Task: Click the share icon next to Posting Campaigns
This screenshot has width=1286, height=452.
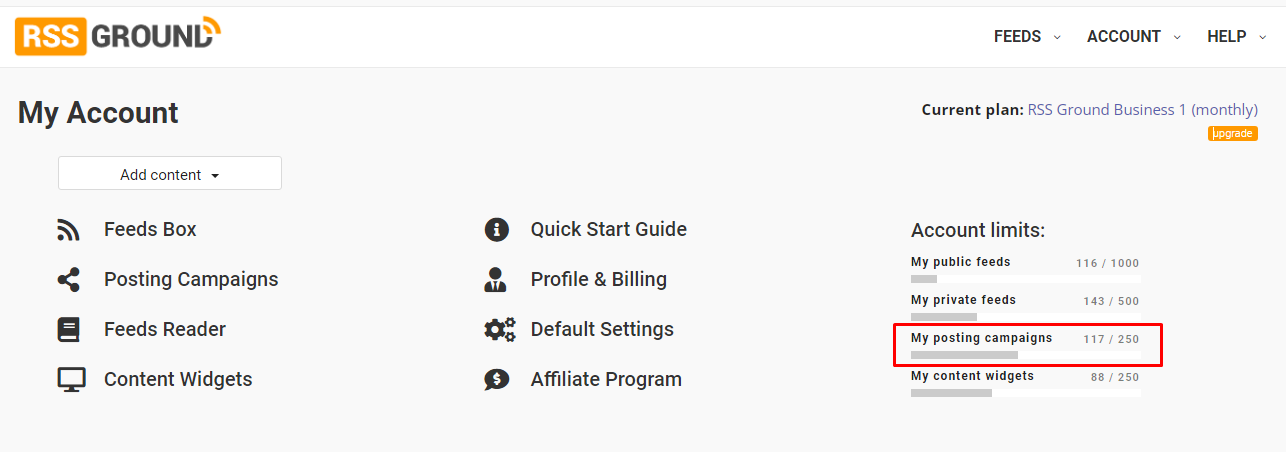Action: pyautogui.click(x=68, y=280)
